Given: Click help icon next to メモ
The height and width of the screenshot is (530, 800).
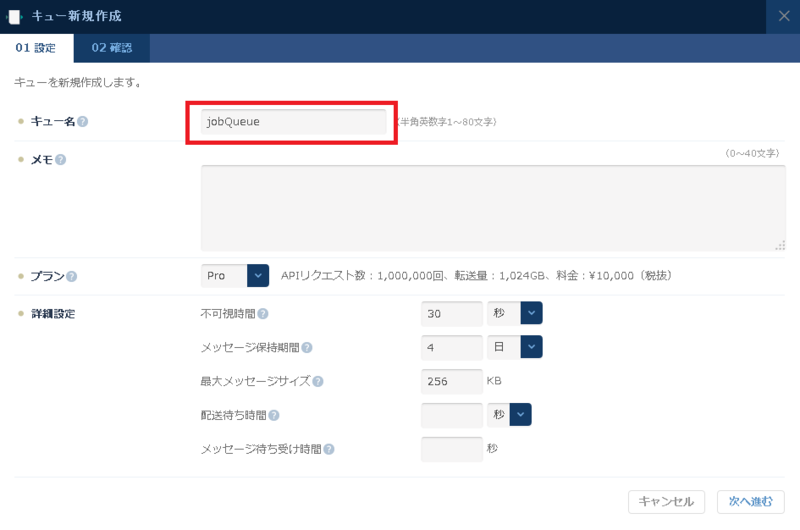Looking at the screenshot, I should tap(61, 160).
